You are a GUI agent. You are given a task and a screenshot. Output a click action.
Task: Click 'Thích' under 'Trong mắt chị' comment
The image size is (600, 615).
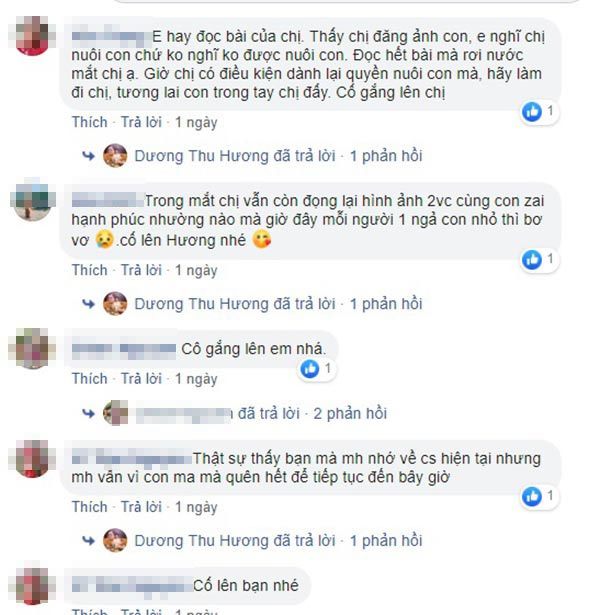[89, 270]
